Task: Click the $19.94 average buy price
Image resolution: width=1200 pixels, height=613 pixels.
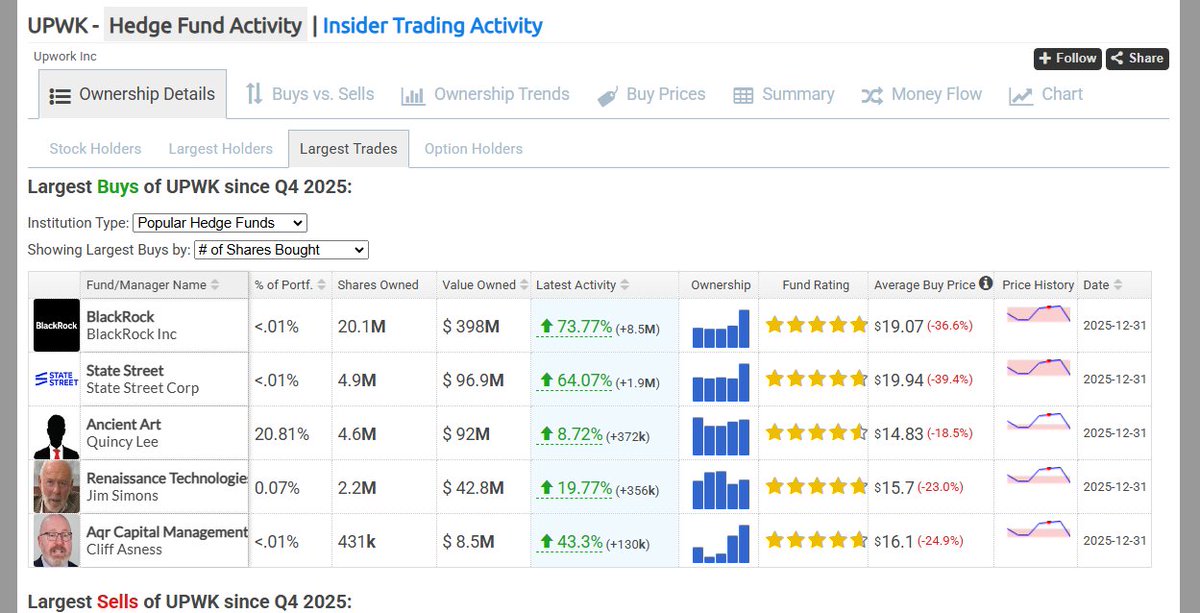Action: pos(898,380)
